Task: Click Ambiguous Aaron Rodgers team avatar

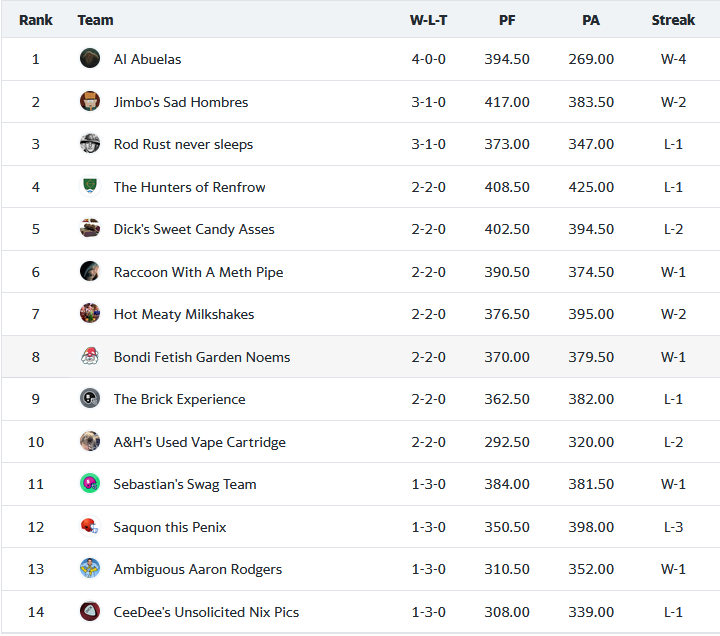Action: tap(90, 569)
